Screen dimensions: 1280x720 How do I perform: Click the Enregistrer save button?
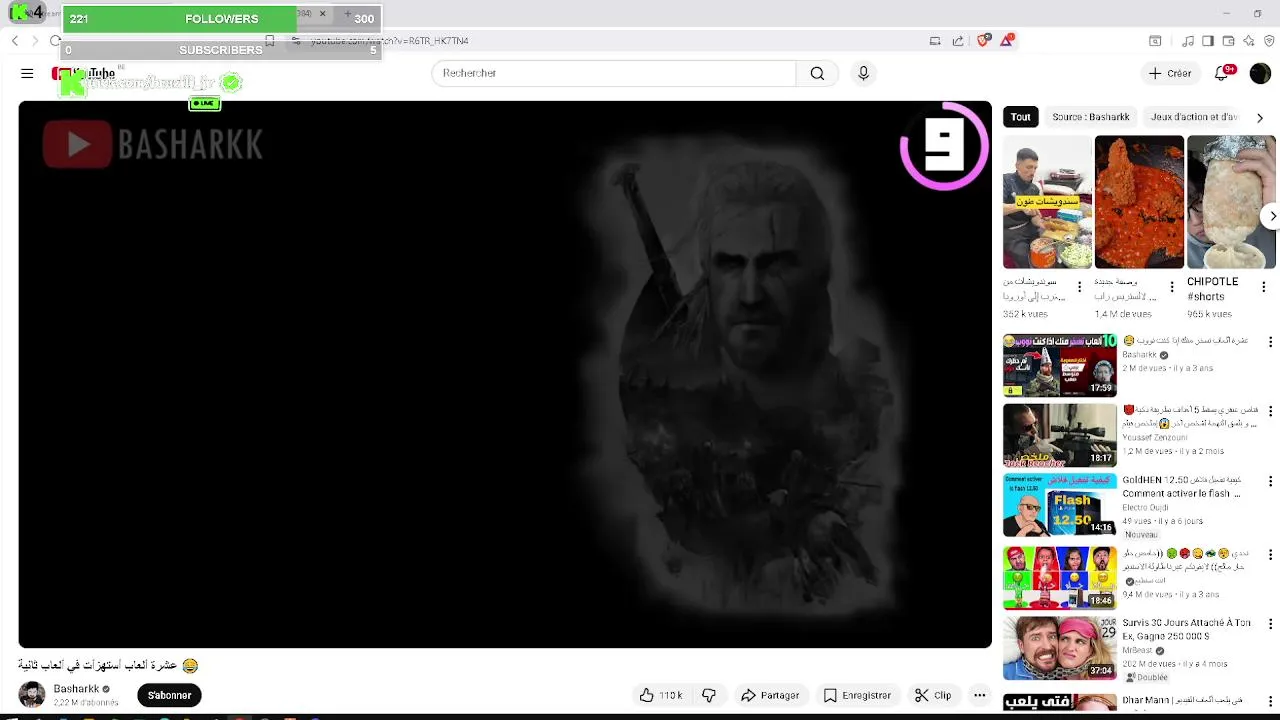tap(857, 695)
